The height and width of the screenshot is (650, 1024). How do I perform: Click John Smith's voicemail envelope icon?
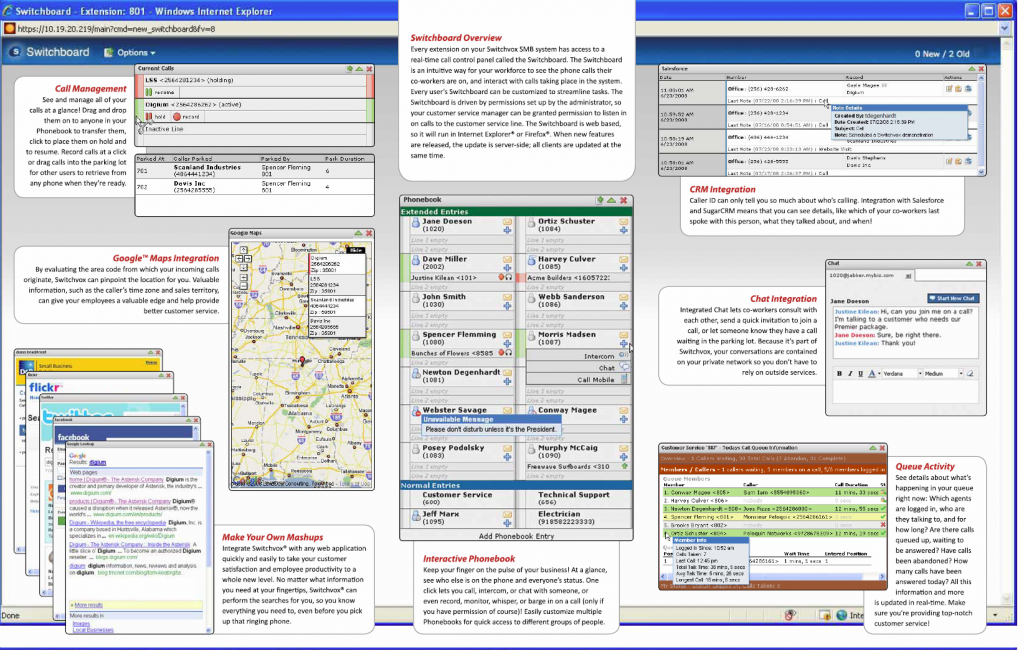(507, 298)
